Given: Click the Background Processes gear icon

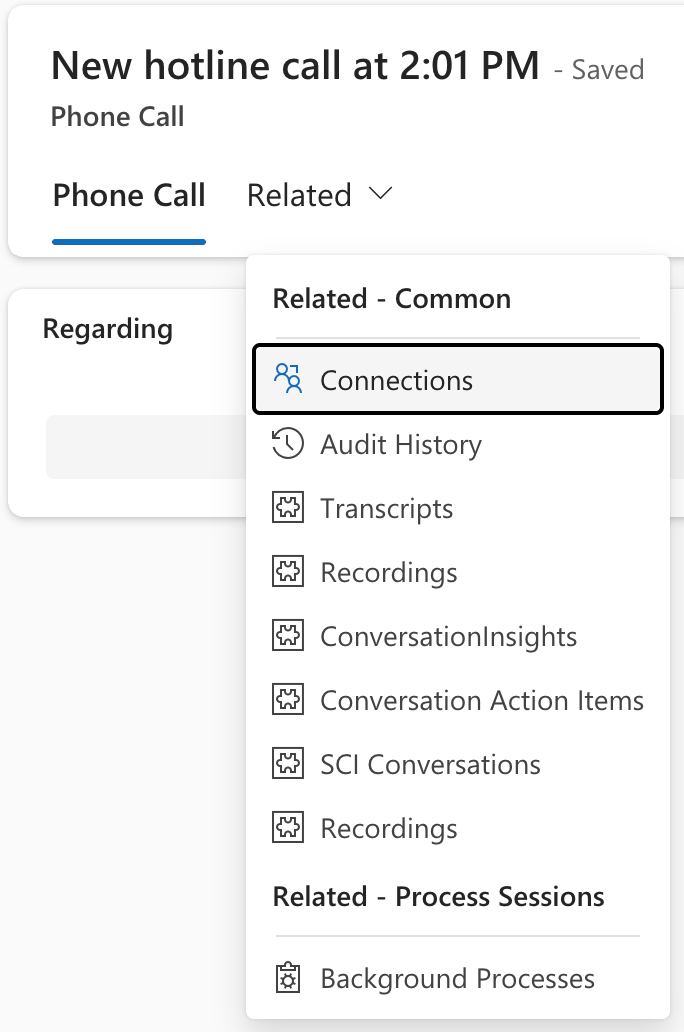Looking at the screenshot, I should (288, 979).
